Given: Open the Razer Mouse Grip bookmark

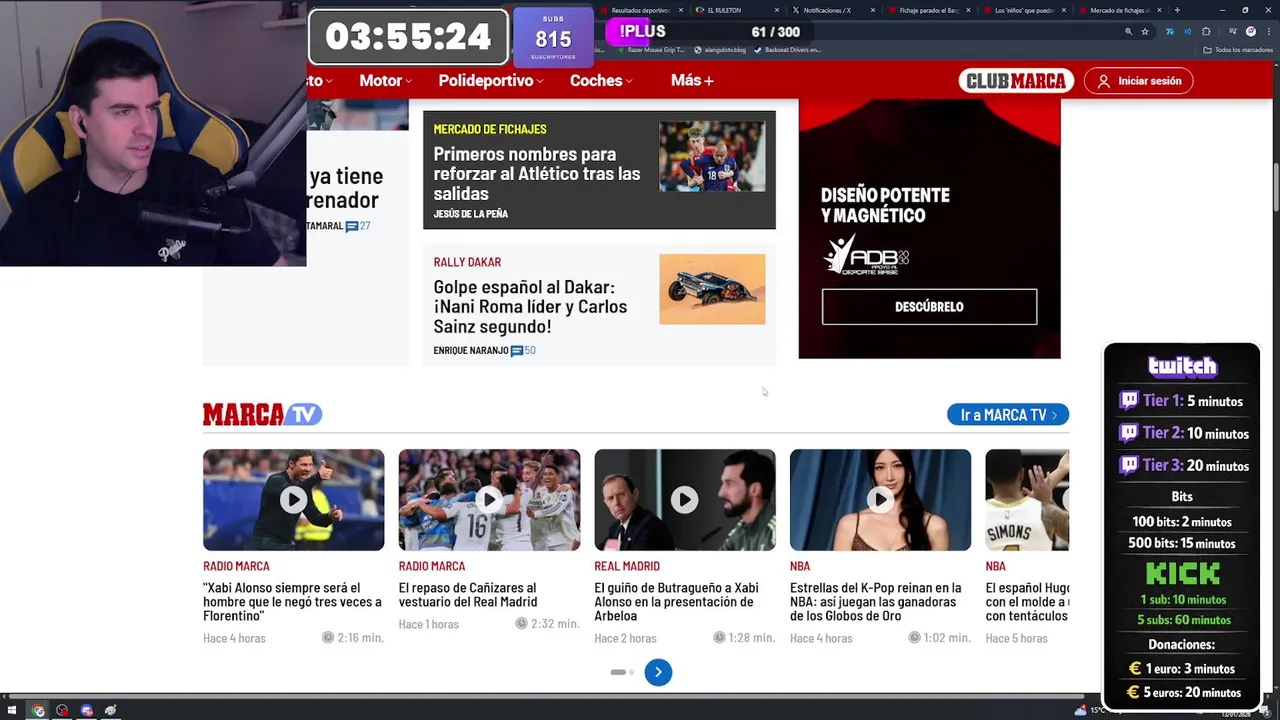Looking at the screenshot, I should click(x=650, y=50).
